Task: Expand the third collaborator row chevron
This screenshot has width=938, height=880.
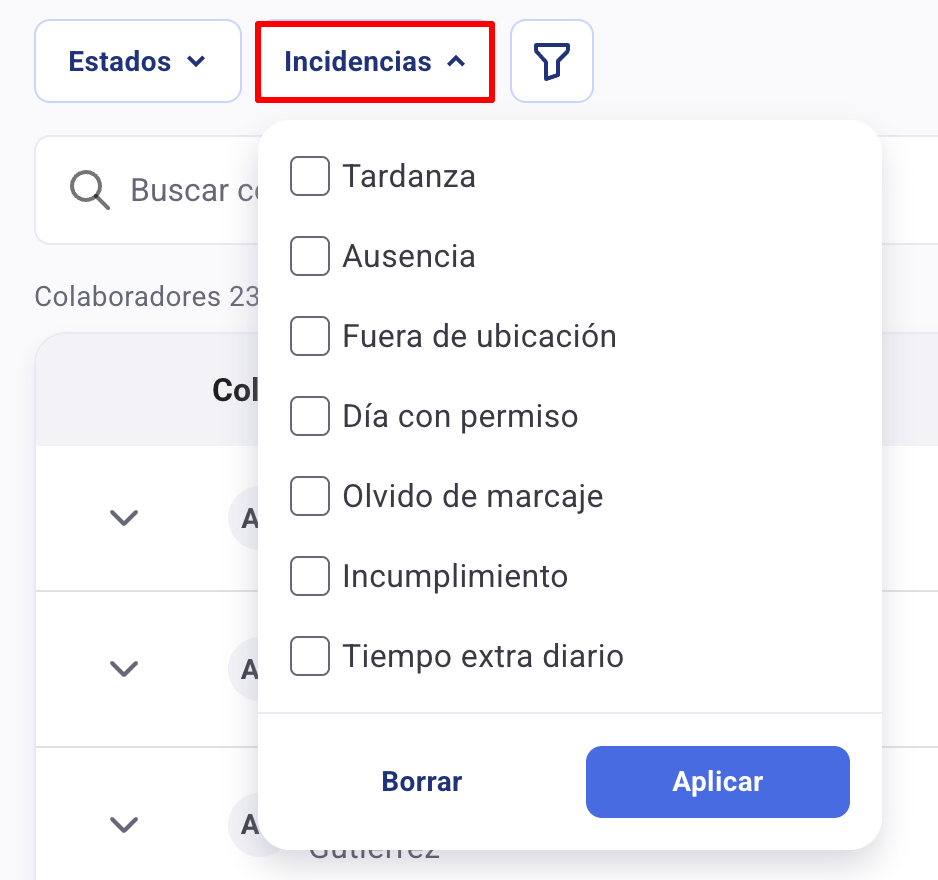Action: coord(123,824)
